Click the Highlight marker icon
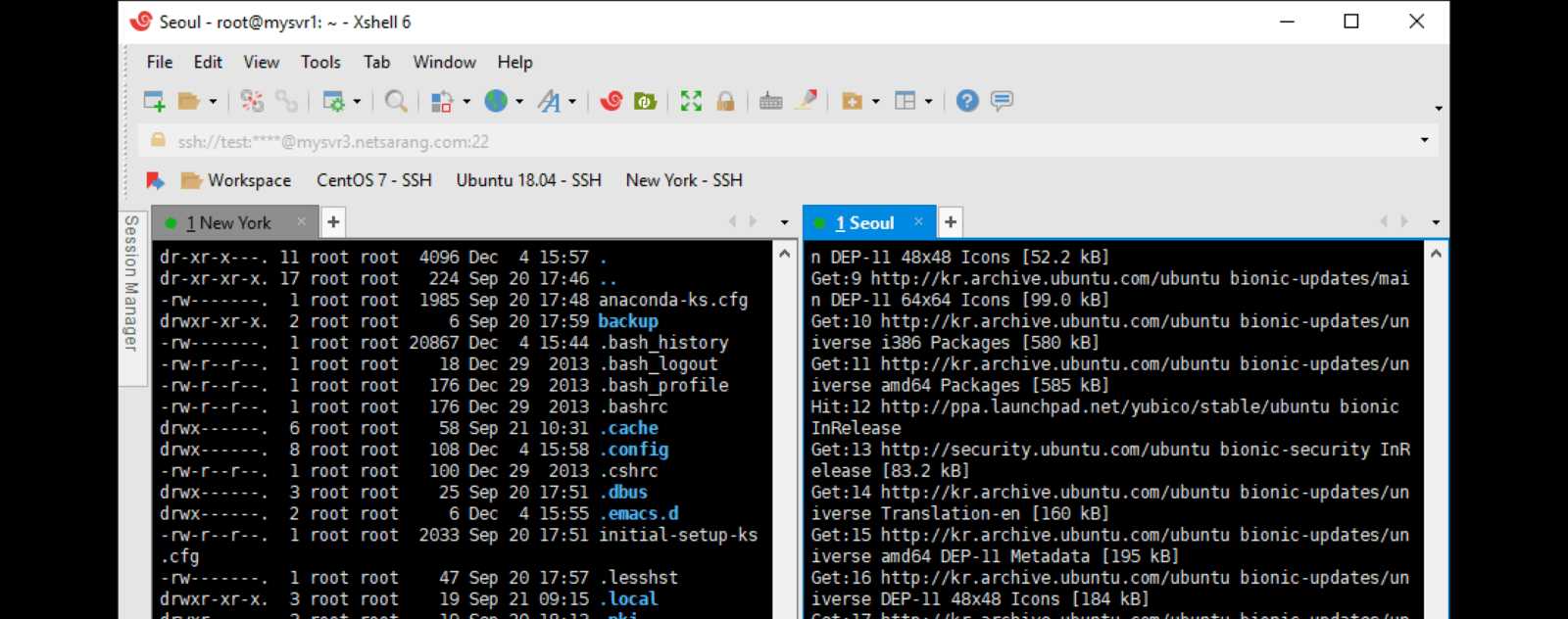Image resolution: width=1568 pixels, height=619 pixels. (806, 100)
